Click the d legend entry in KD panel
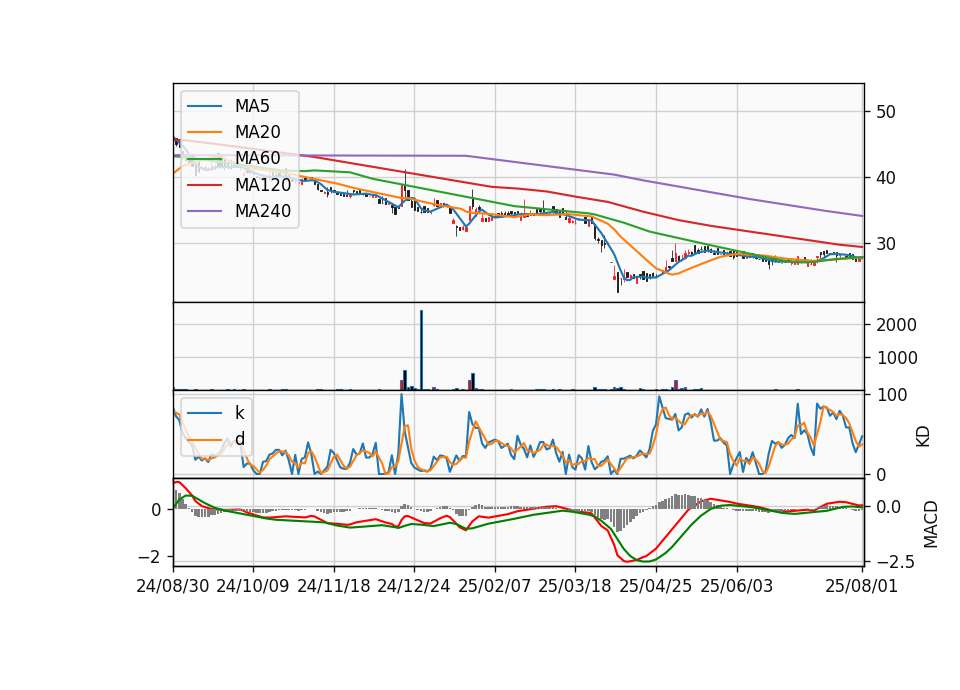Image resolution: width=960 pixels, height=690 pixels. [x=239, y=438]
